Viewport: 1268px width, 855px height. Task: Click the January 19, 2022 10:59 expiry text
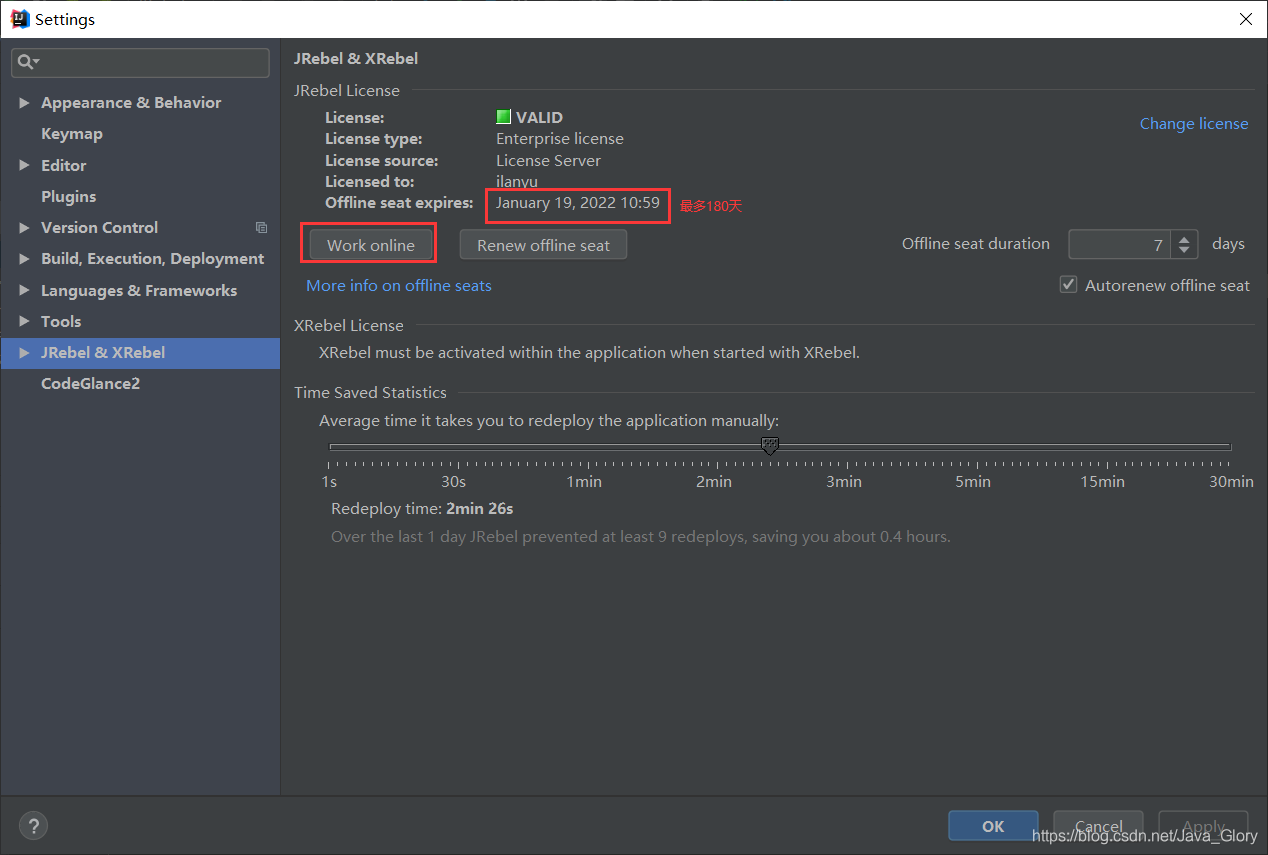coord(578,203)
